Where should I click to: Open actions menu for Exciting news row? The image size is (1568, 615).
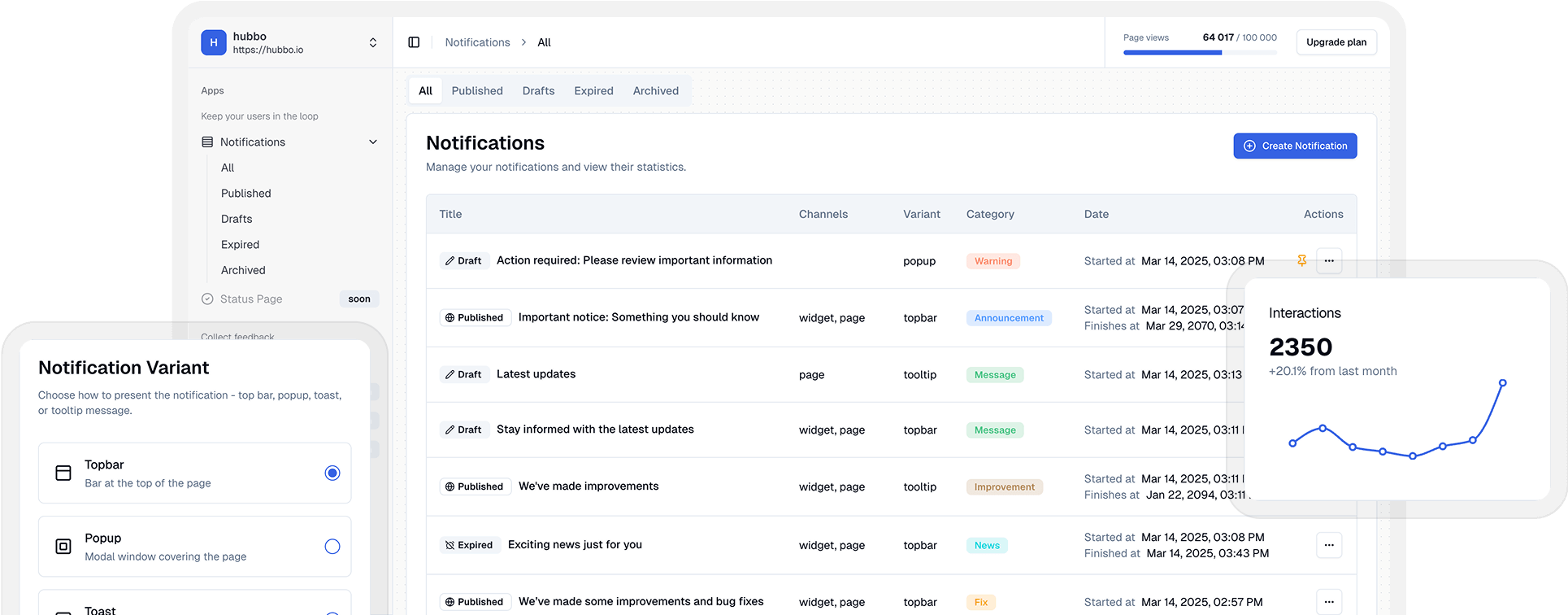[x=1329, y=545]
